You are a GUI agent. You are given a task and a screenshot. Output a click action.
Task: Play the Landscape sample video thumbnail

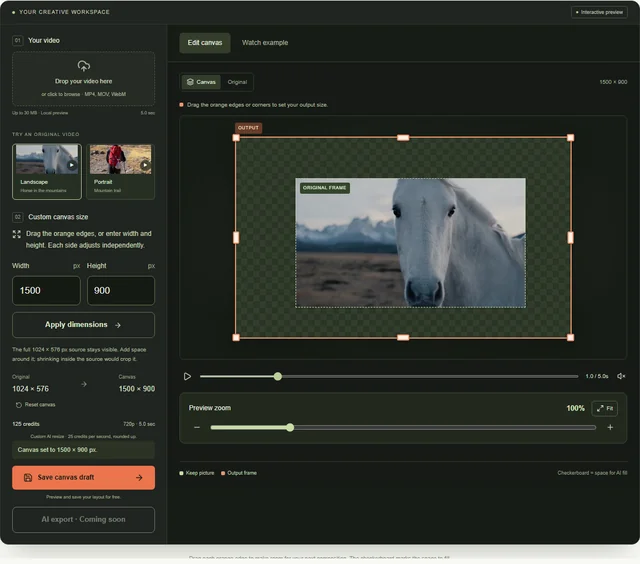pos(72,165)
